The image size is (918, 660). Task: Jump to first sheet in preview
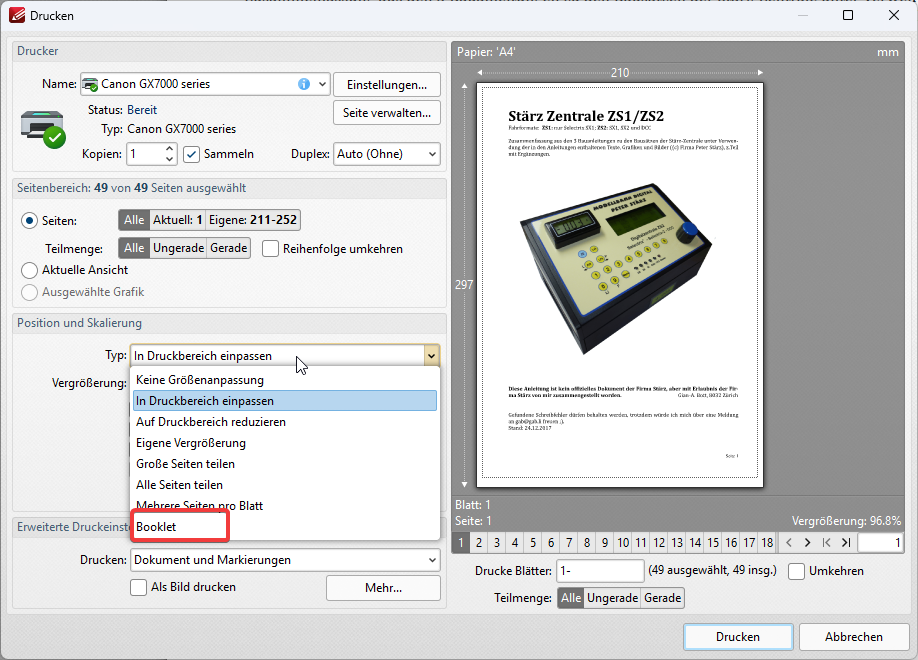pyautogui.click(x=826, y=543)
